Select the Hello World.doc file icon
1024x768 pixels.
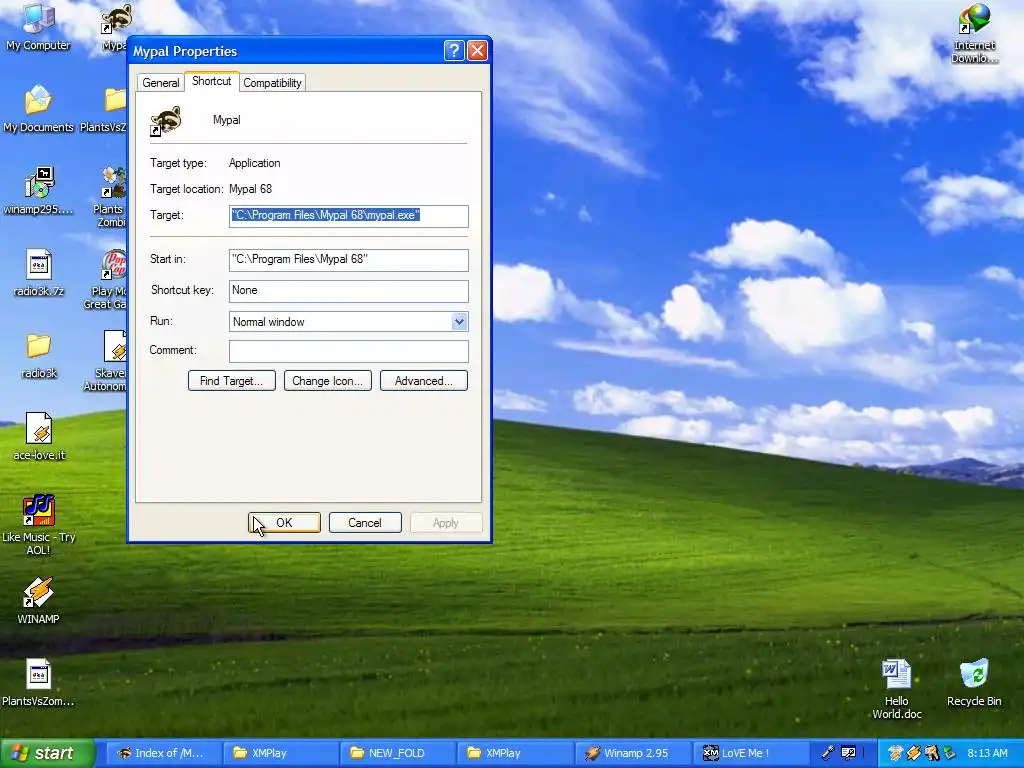tap(897, 689)
